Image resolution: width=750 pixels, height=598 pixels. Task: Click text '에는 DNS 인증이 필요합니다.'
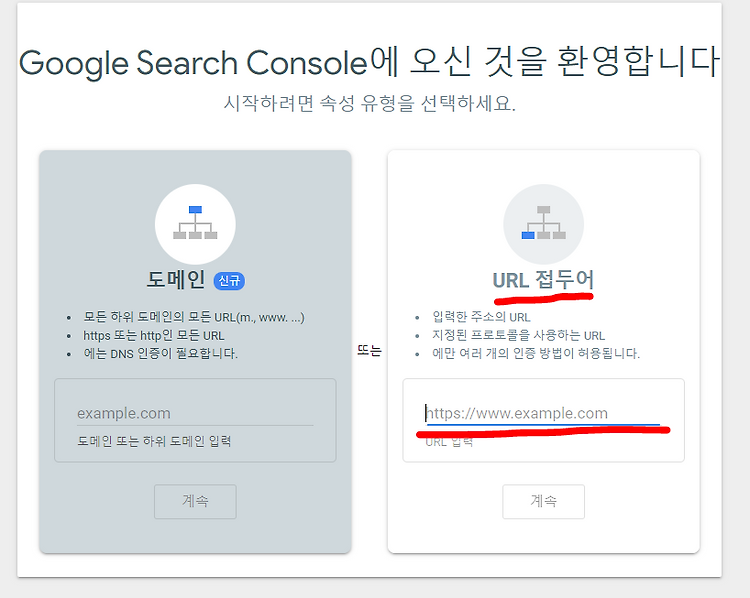tap(160, 354)
